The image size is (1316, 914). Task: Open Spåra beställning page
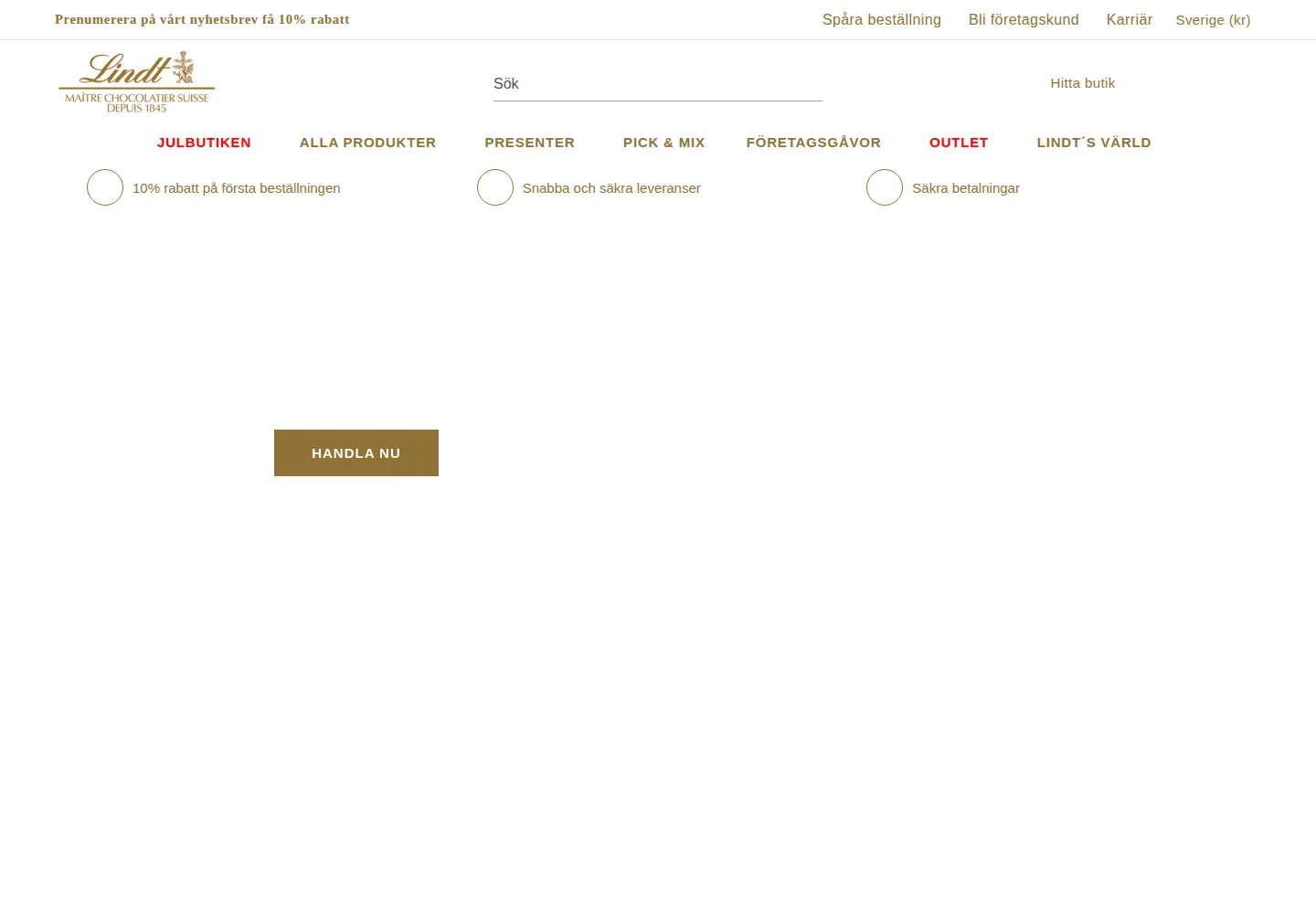(x=881, y=19)
